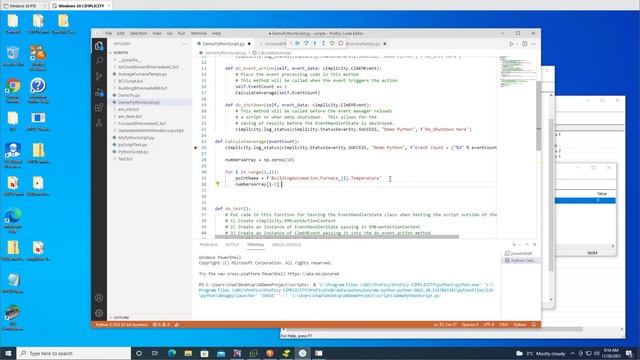The image size is (640, 360).
Task: Click Step Over in the debug toolbar
Action: pos(306,43)
